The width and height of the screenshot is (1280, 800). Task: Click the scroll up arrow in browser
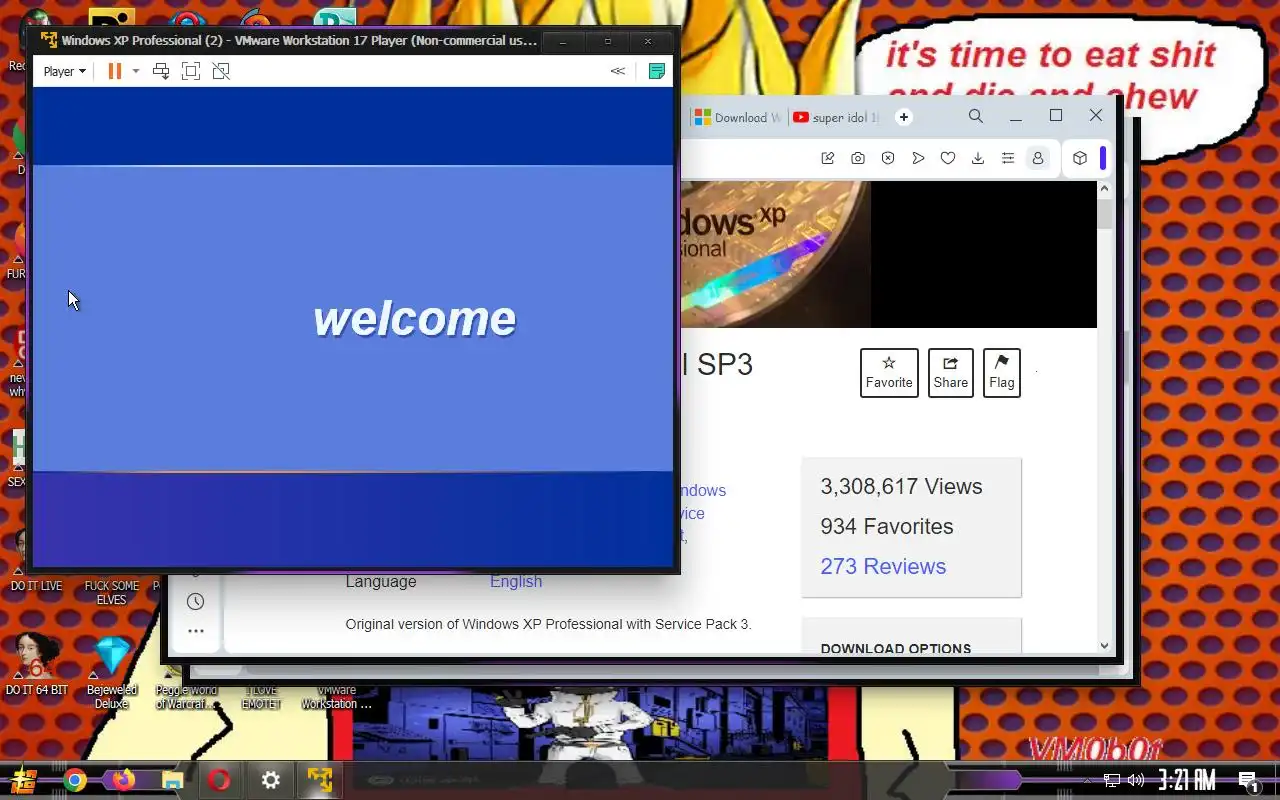tap(1104, 188)
